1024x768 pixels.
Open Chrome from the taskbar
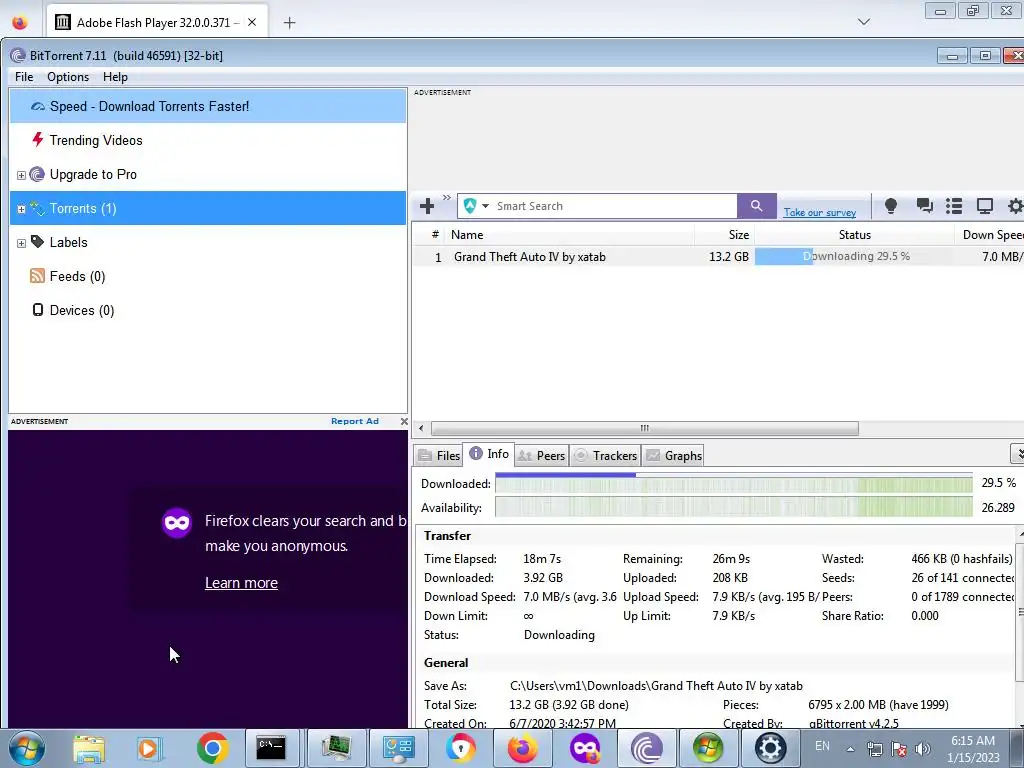tap(212, 748)
